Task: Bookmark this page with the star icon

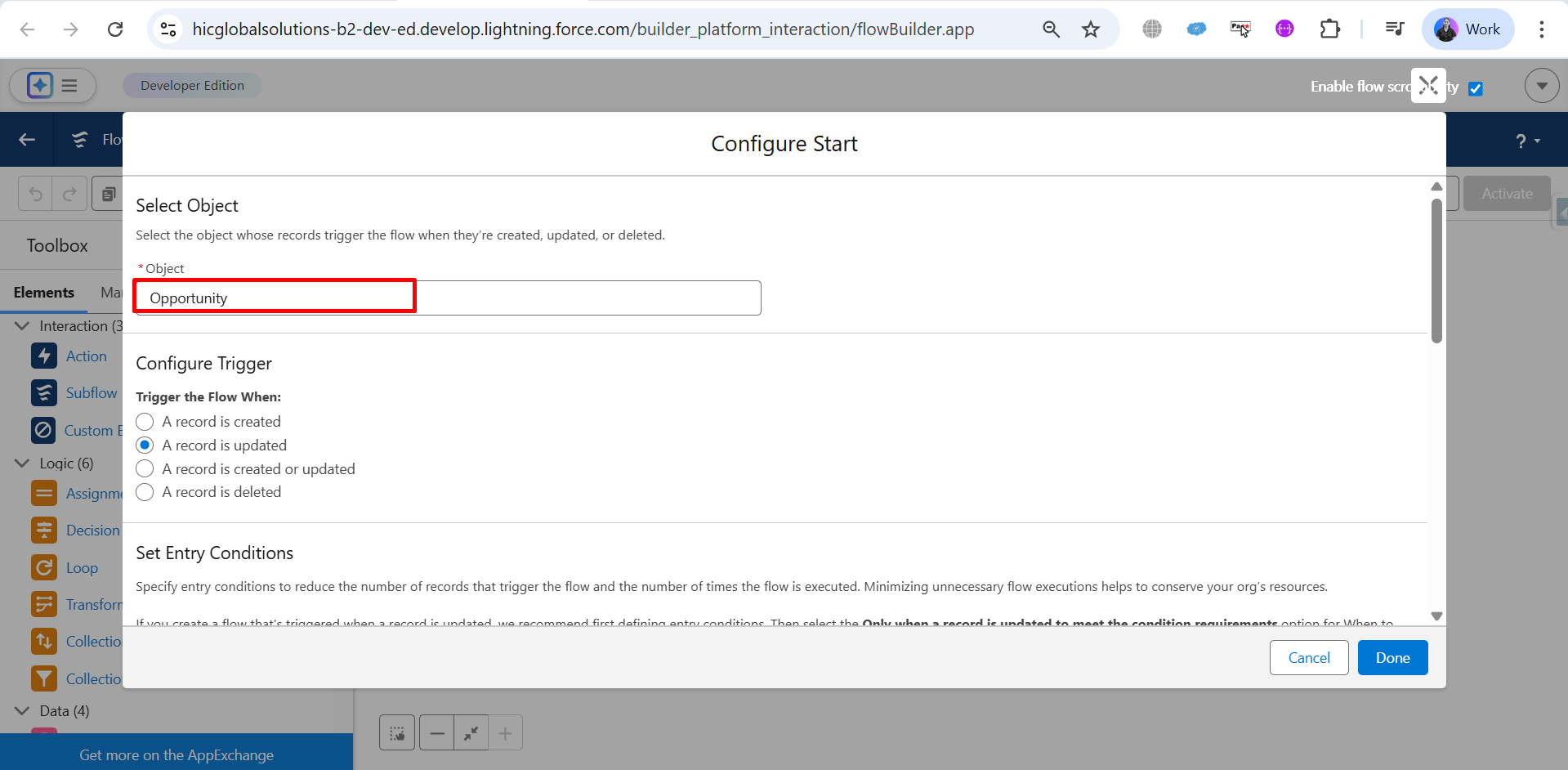Action: pos(1091,29)
